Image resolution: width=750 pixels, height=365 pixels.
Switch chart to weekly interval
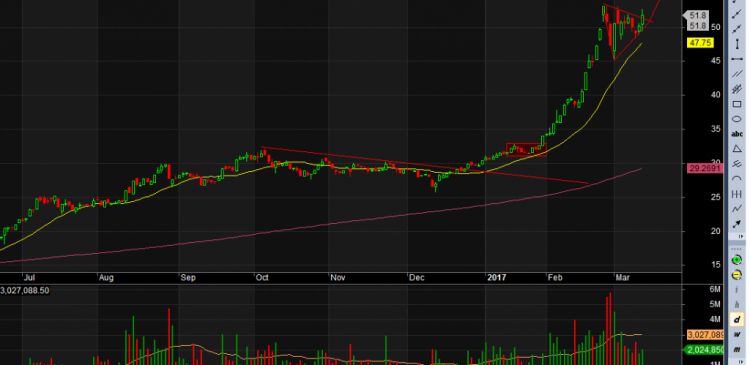(737, 334)
